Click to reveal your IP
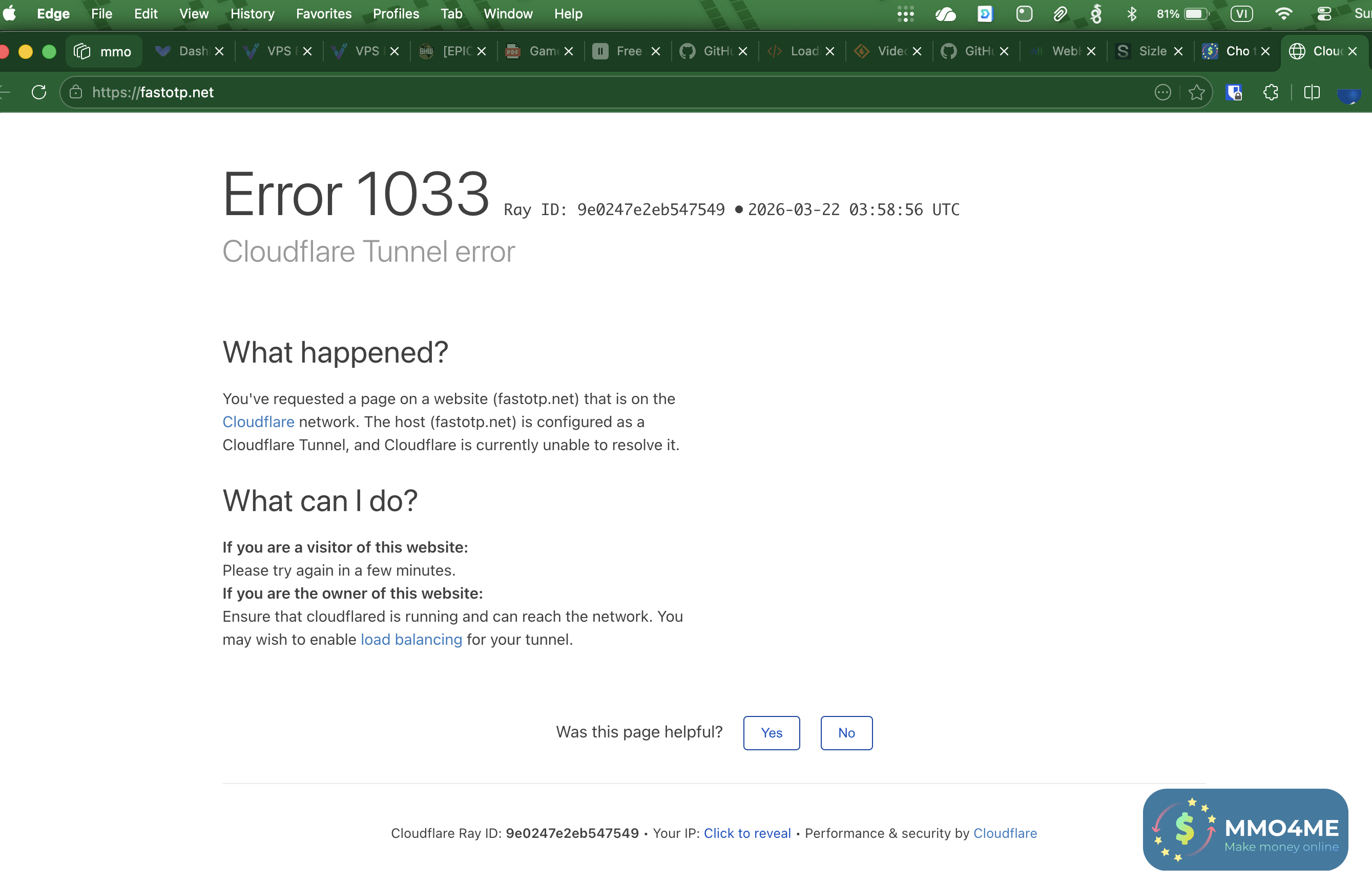The width and height of the screenshot is (1372, 887). pos(747,833)
